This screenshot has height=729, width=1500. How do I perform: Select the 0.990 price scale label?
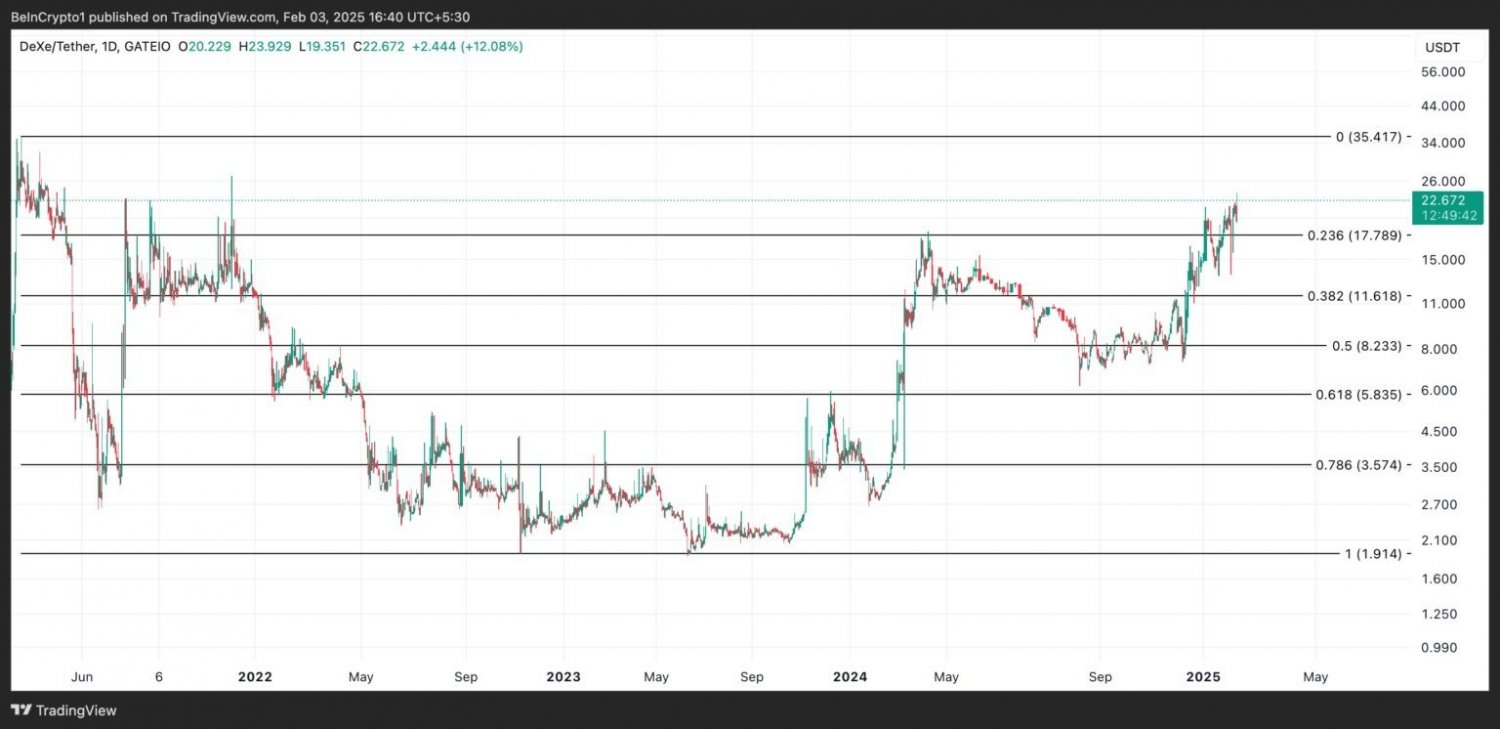(x=1445, y=648)
